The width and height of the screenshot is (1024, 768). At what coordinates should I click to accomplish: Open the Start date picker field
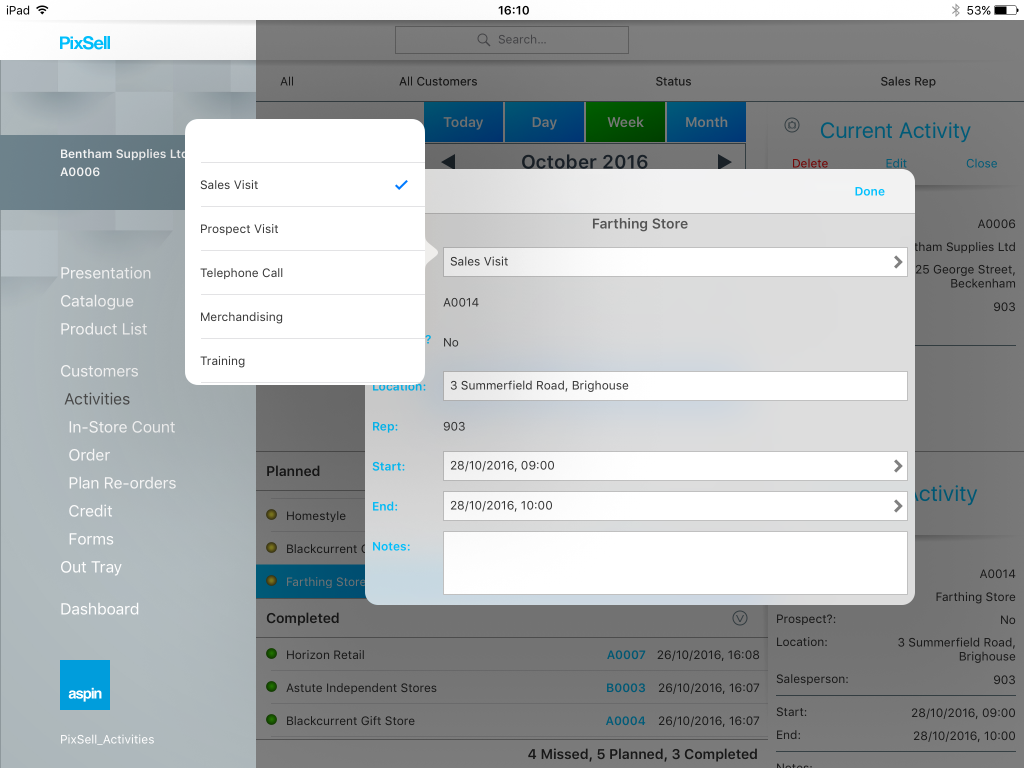pos(675,466)
